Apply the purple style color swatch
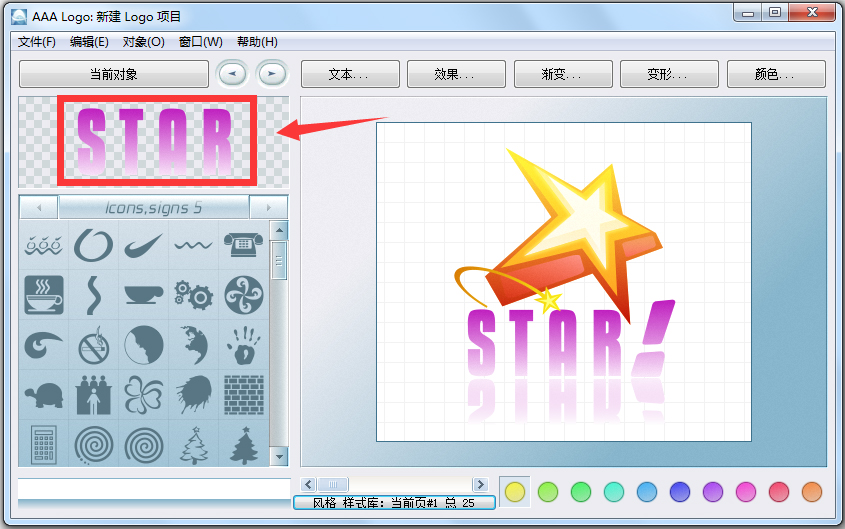 712,492
